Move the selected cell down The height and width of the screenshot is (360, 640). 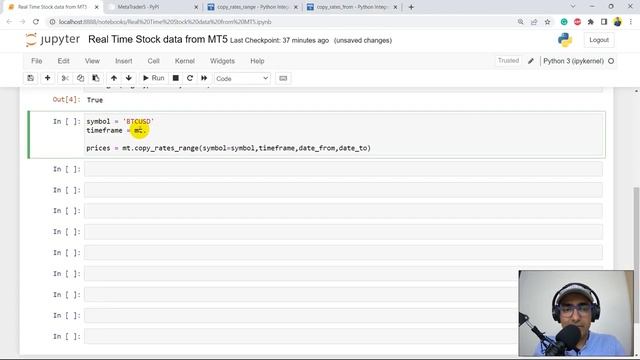click(x=129, y=78)
